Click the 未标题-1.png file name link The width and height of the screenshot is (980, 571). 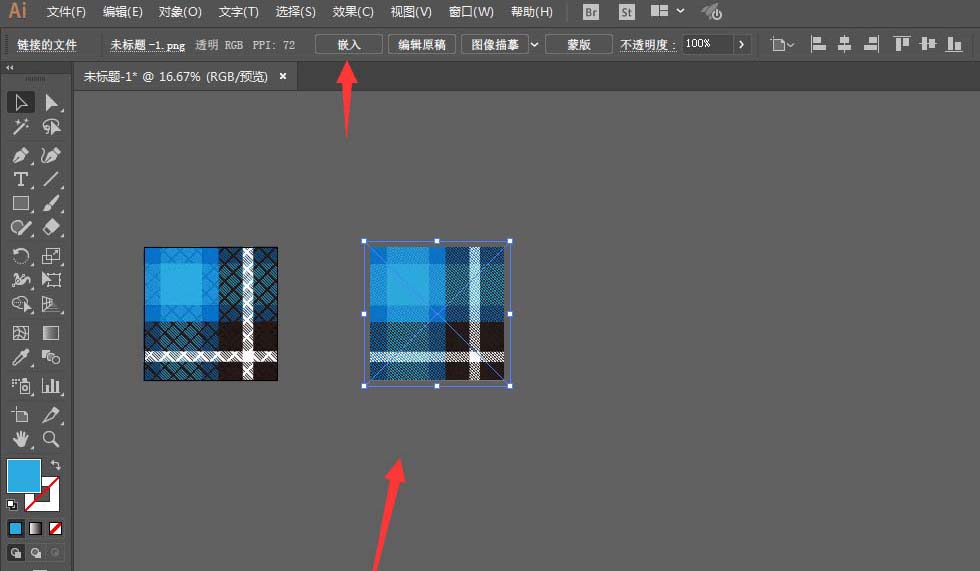tap(148, 45)
